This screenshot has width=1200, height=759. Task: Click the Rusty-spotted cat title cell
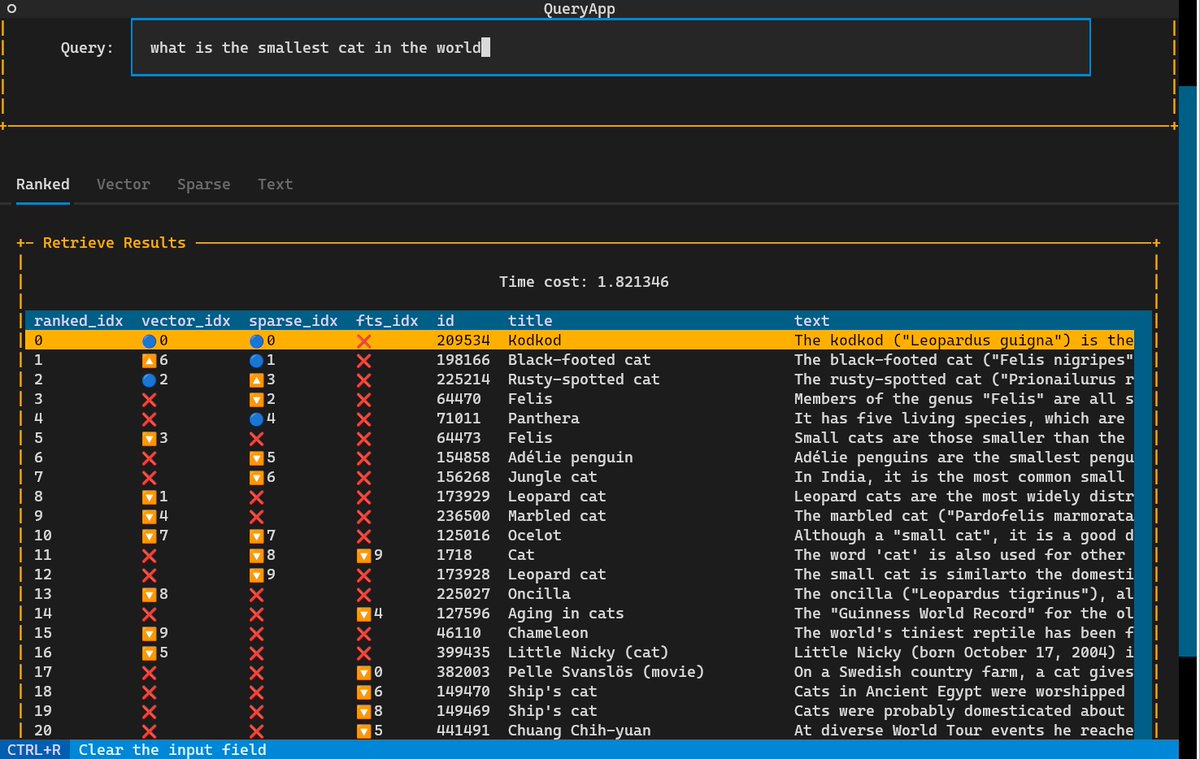coord(584,379)
